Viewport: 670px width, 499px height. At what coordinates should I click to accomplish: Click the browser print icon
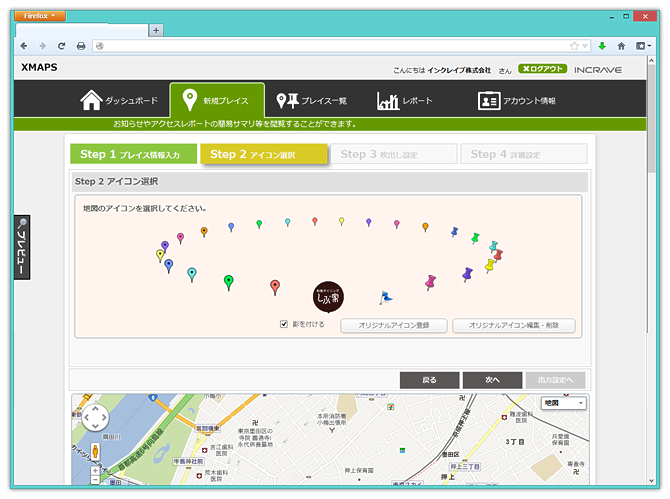click(81, 46)
